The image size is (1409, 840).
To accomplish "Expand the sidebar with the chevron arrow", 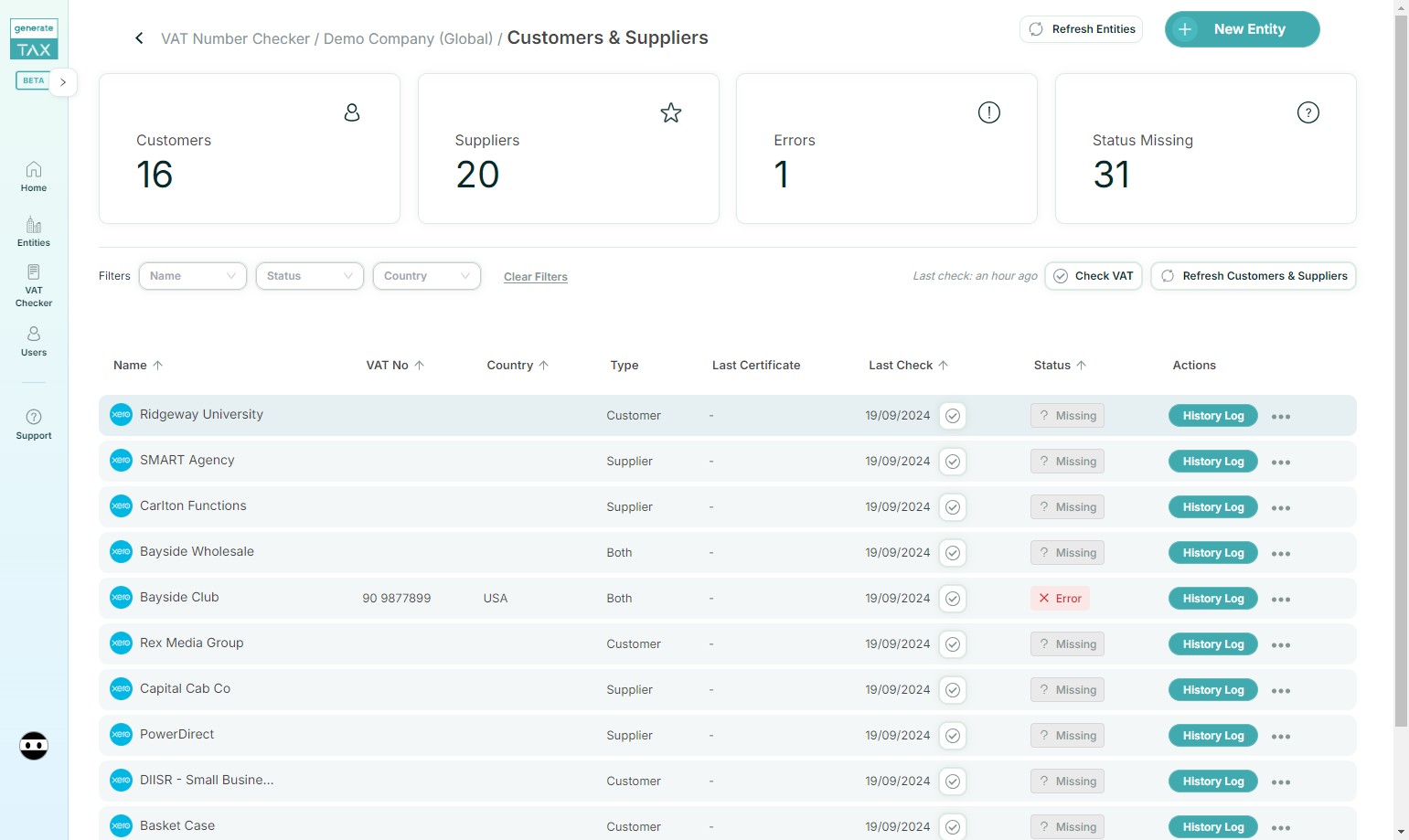I will click(63, 82).
